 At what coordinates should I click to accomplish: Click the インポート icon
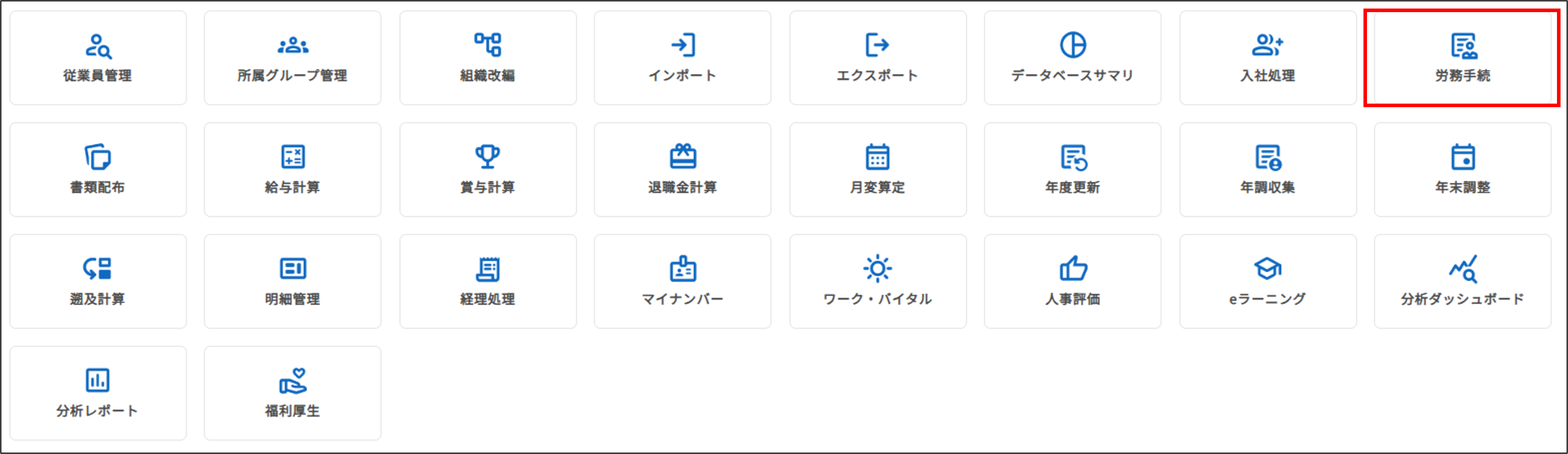682,58
